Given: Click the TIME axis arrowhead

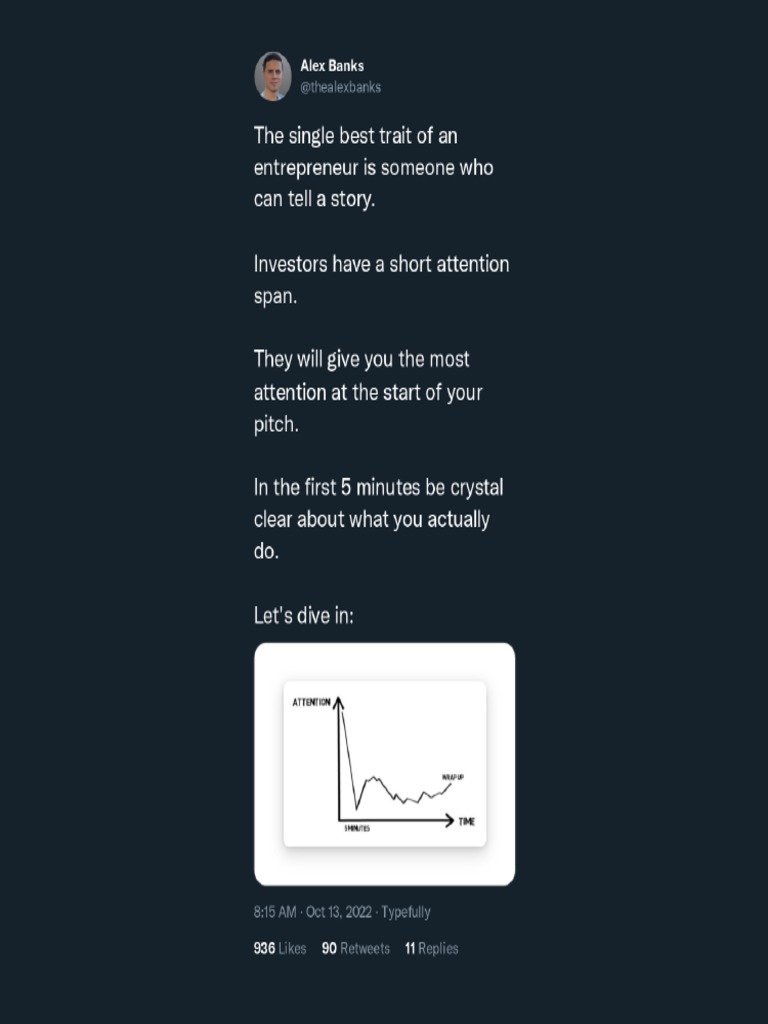Looking at the screenshot, I should coord(449,820).
